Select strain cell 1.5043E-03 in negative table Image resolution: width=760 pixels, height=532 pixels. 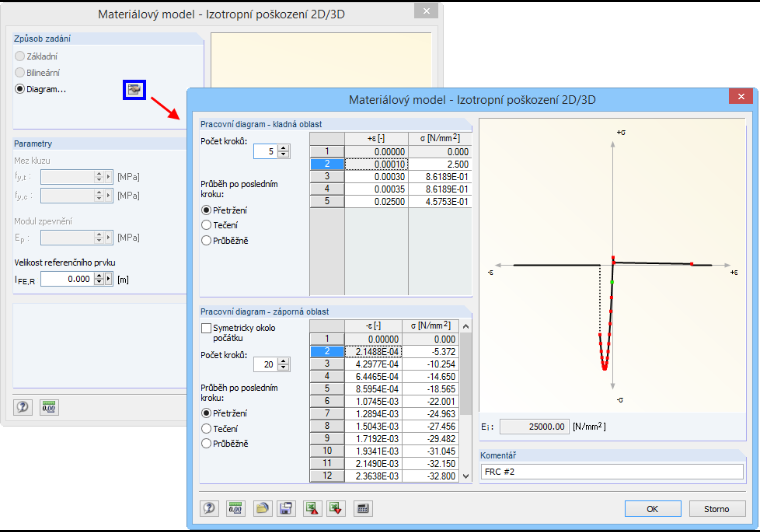pos(373,426)
